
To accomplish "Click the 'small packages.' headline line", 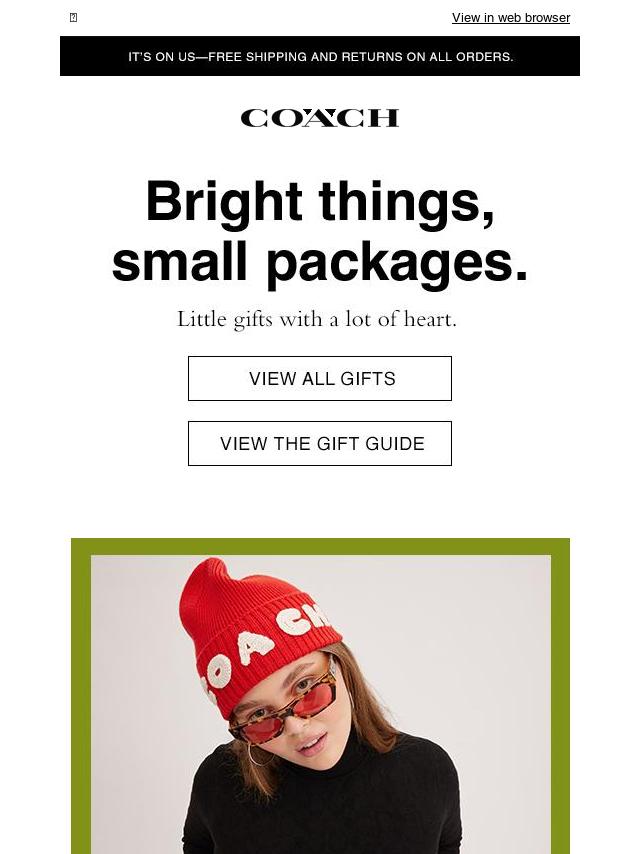I will (x=320, y=263).
